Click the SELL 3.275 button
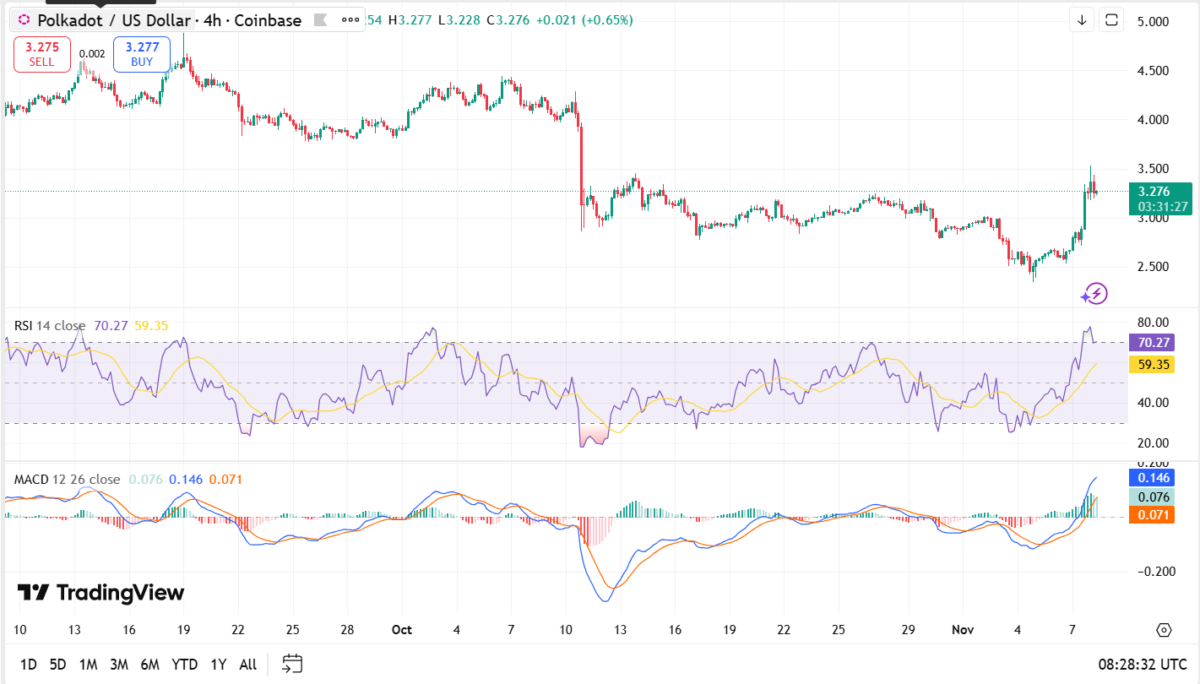 [41, 54]
